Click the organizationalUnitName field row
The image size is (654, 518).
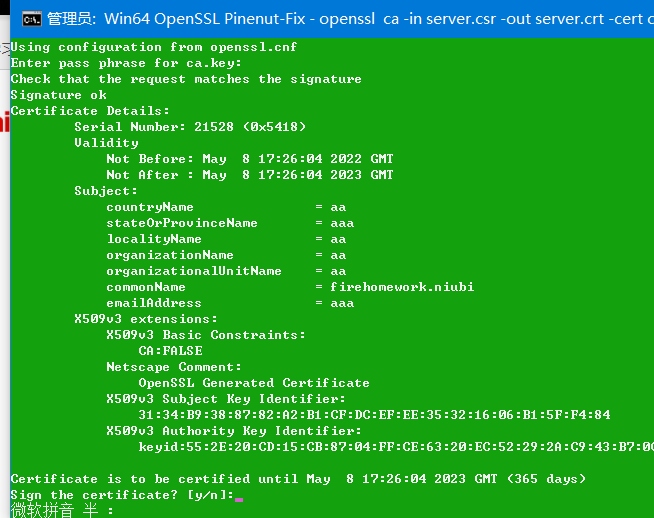tap(226, 271)
